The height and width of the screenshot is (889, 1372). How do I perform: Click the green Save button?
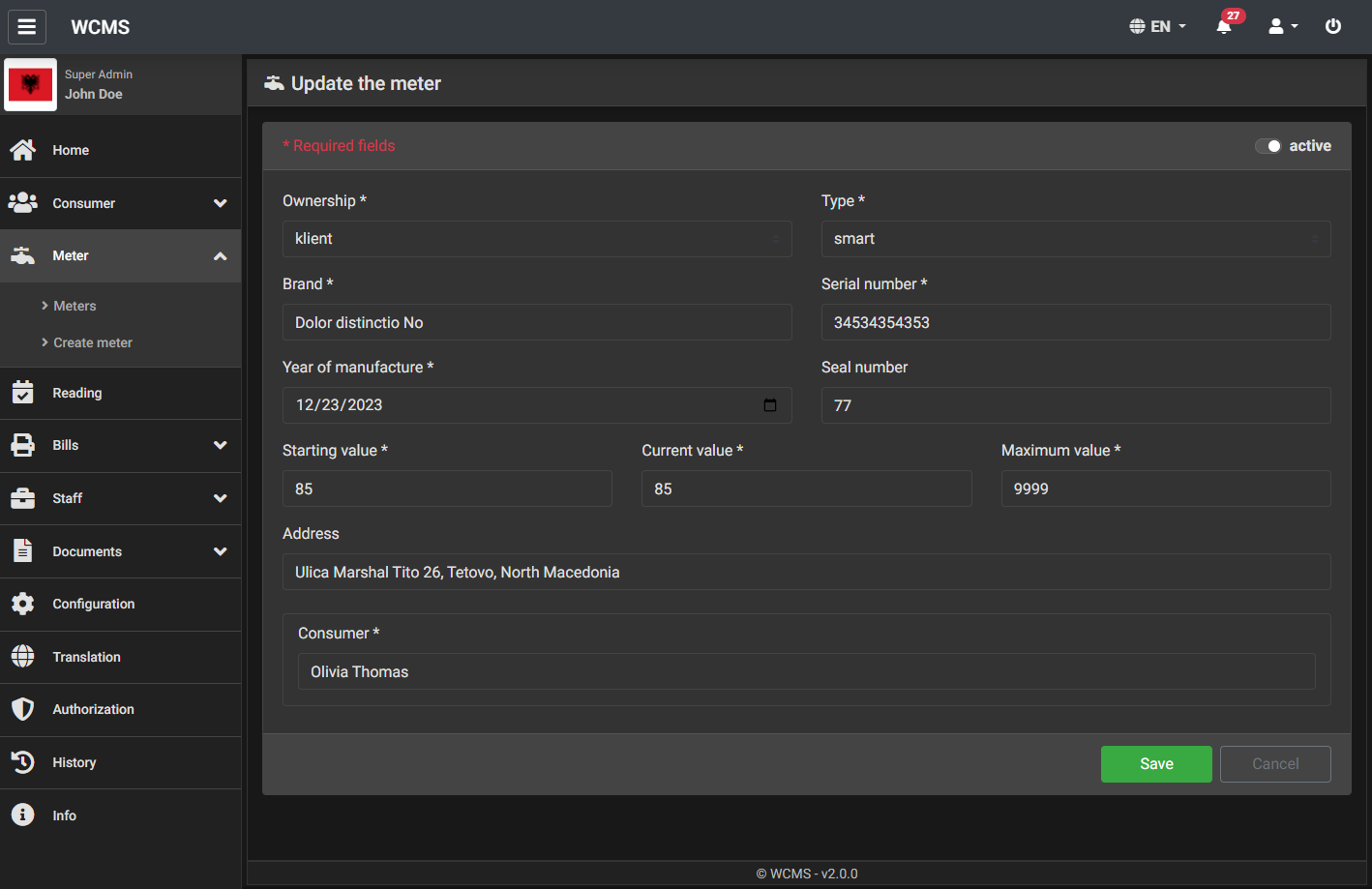coord(1156,764)
